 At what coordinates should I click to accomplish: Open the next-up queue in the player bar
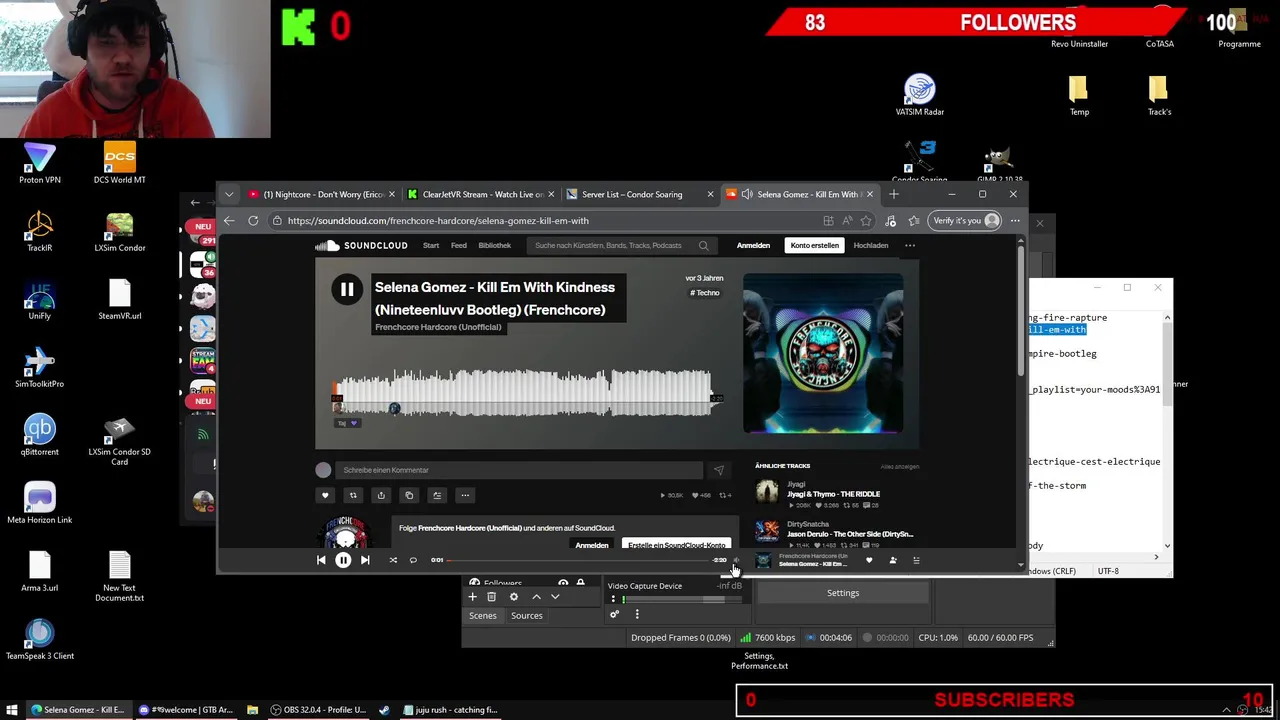click(x=916, y=560)
